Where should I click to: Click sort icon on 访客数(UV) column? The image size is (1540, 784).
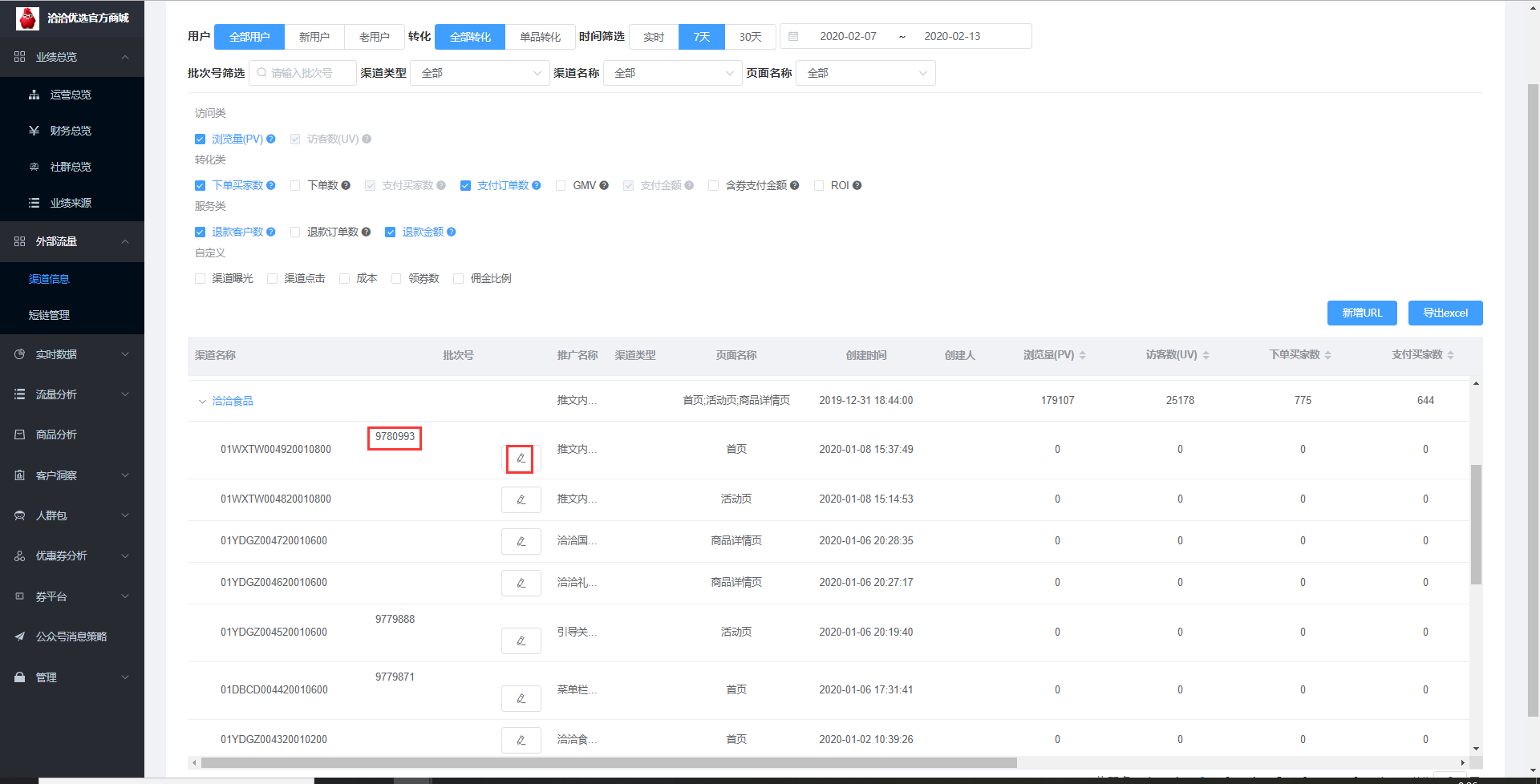[1206, 355]
